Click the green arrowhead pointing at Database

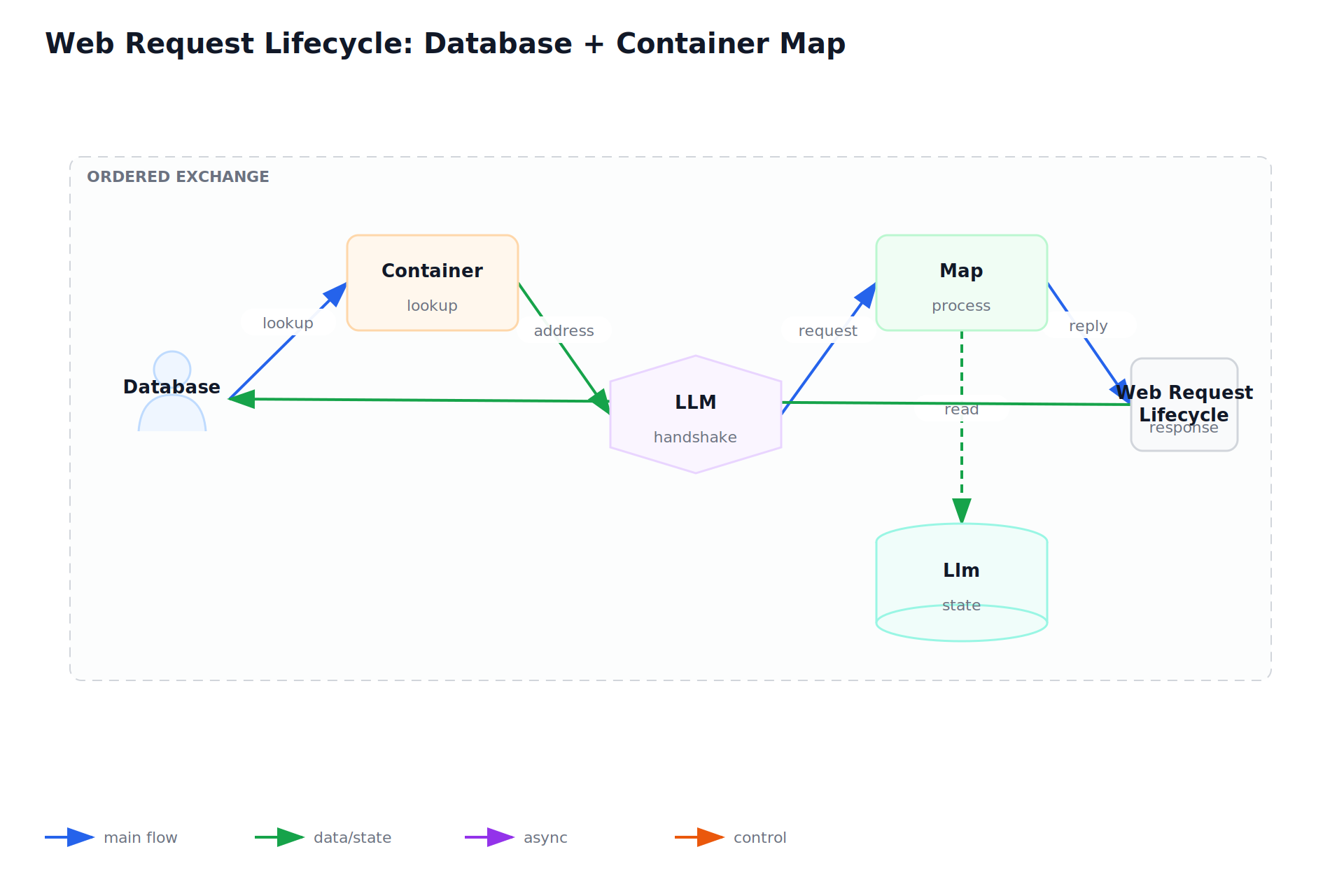241,399
